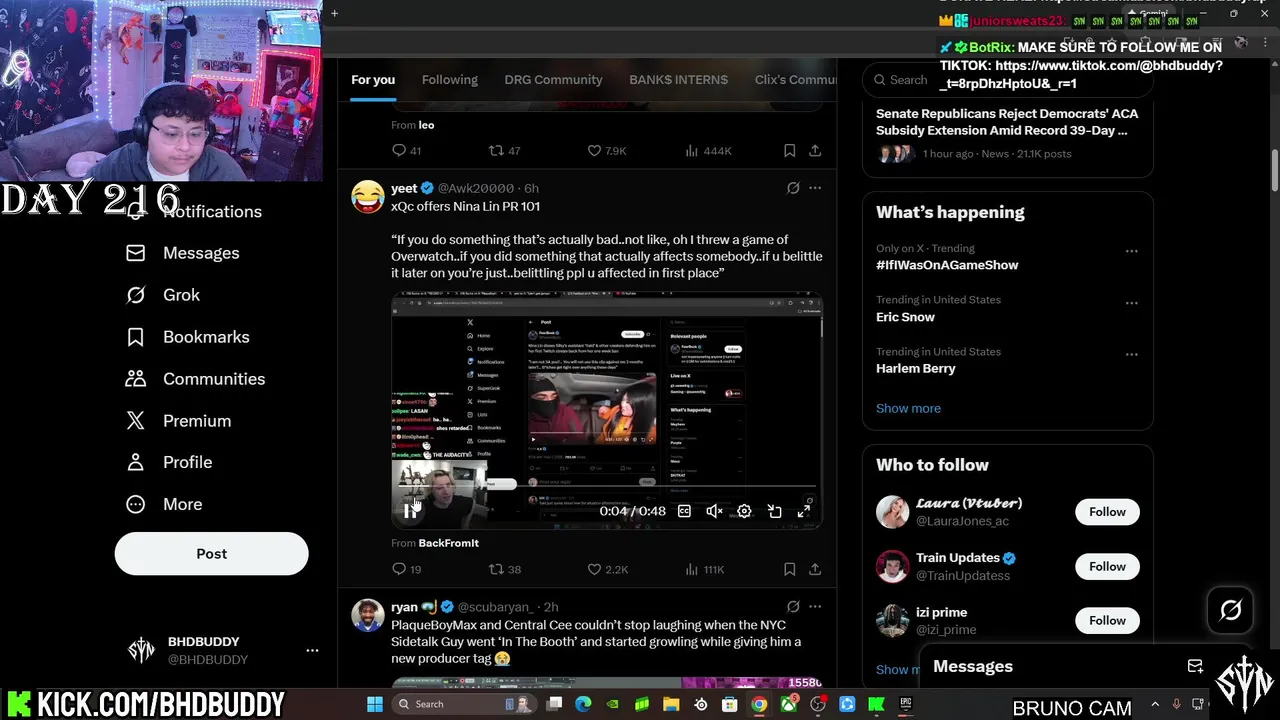Viewport: 1280px width, 720px height.
Task: Open options for Eric Snow trend
Action: pos(1131,303)
